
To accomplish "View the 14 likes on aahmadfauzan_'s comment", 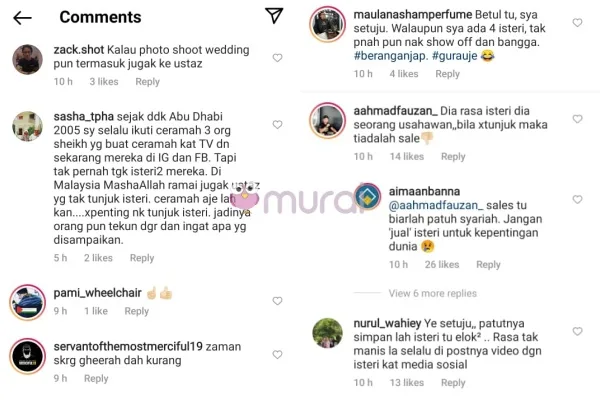I will (x=407, y=157).
